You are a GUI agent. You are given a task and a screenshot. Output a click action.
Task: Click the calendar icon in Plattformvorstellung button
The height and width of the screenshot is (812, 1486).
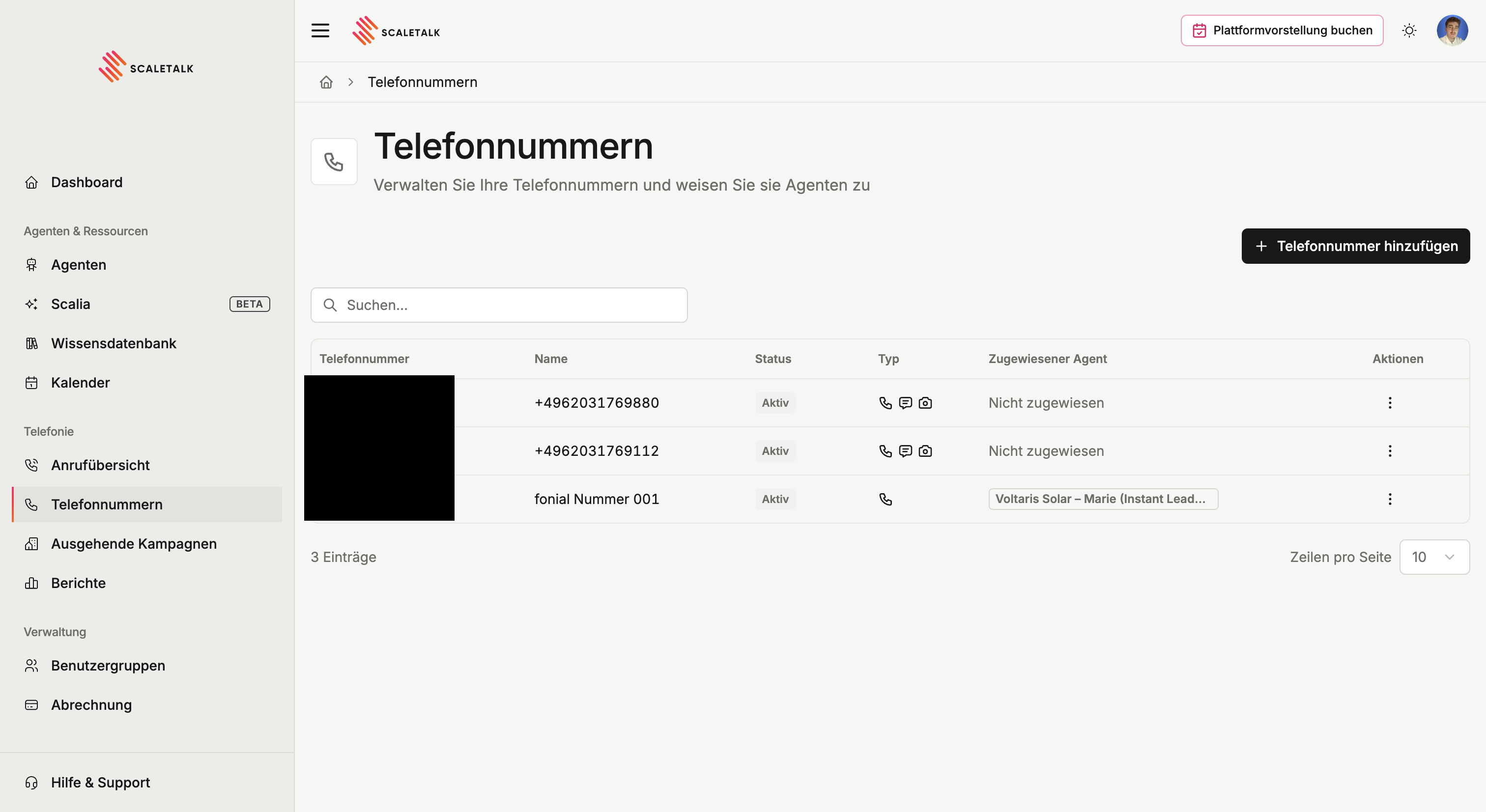tap(1200, 30)
